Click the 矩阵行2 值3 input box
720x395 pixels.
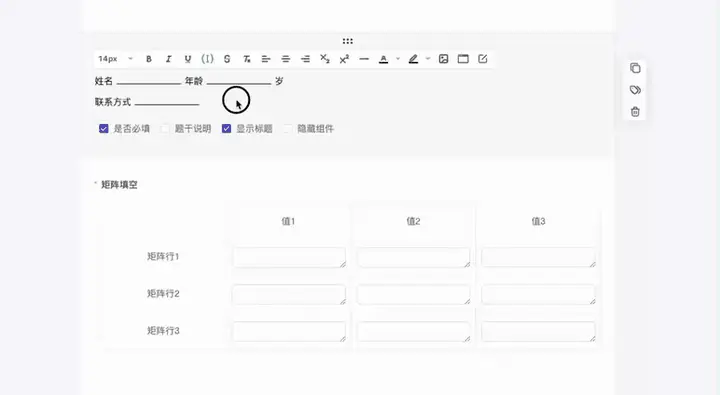[538, 294]
